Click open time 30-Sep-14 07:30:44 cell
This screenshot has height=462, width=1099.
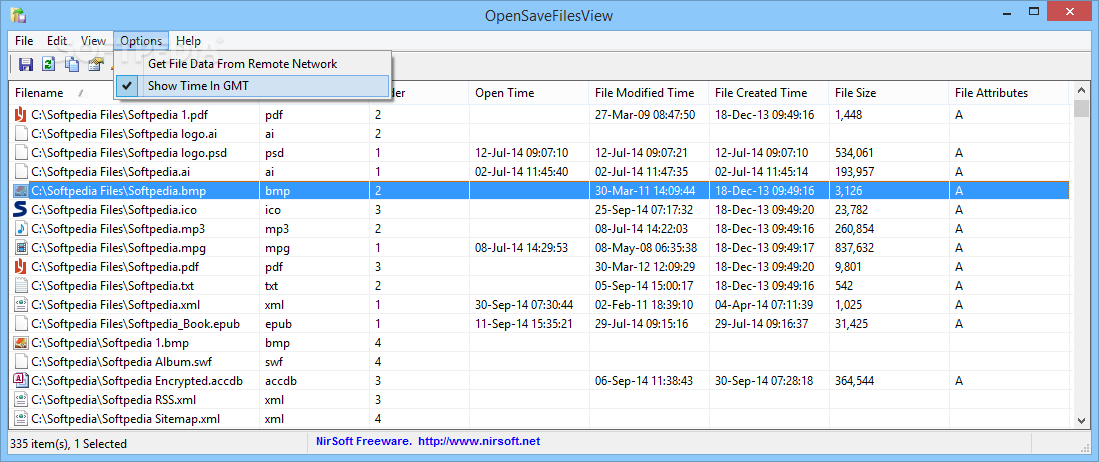pyautogui.click(x=528, y=304)
